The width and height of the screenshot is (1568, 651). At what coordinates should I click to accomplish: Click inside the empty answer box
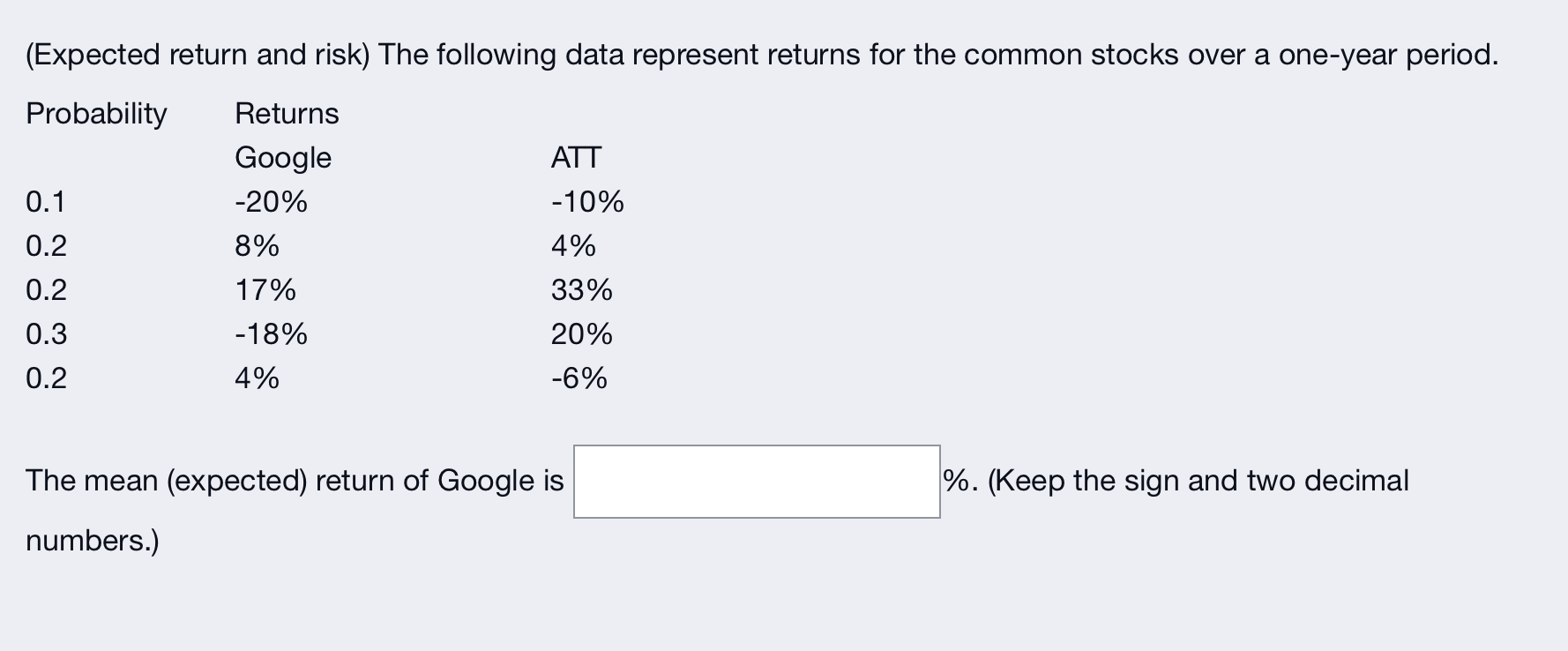[x=756, y=482]
